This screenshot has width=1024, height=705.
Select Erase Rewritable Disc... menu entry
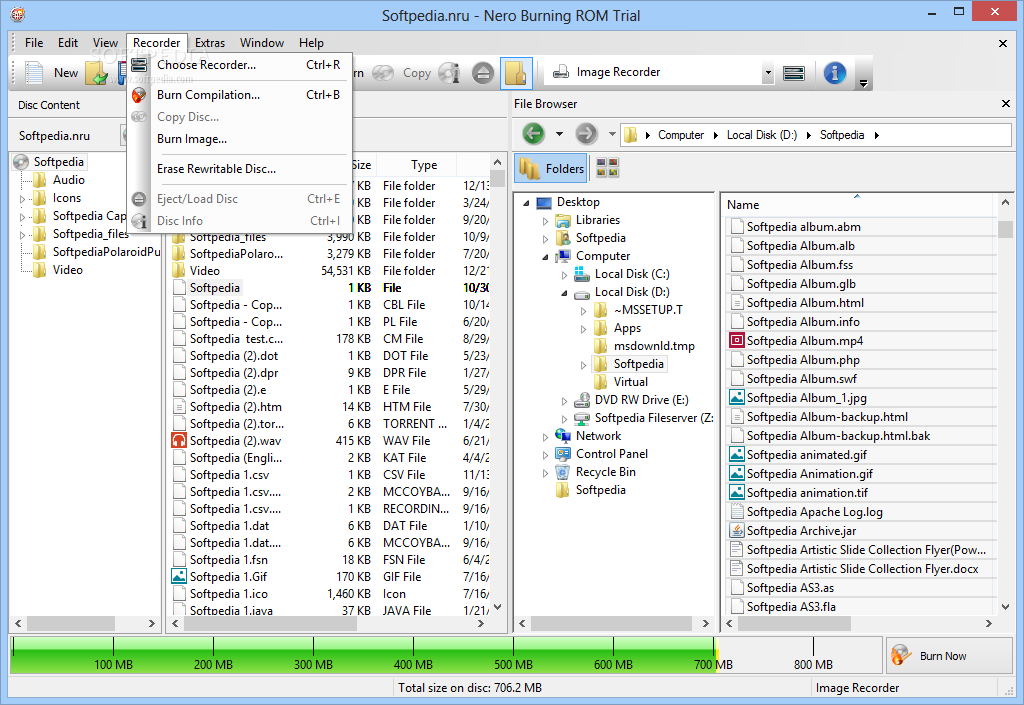[x=240, y=168]
